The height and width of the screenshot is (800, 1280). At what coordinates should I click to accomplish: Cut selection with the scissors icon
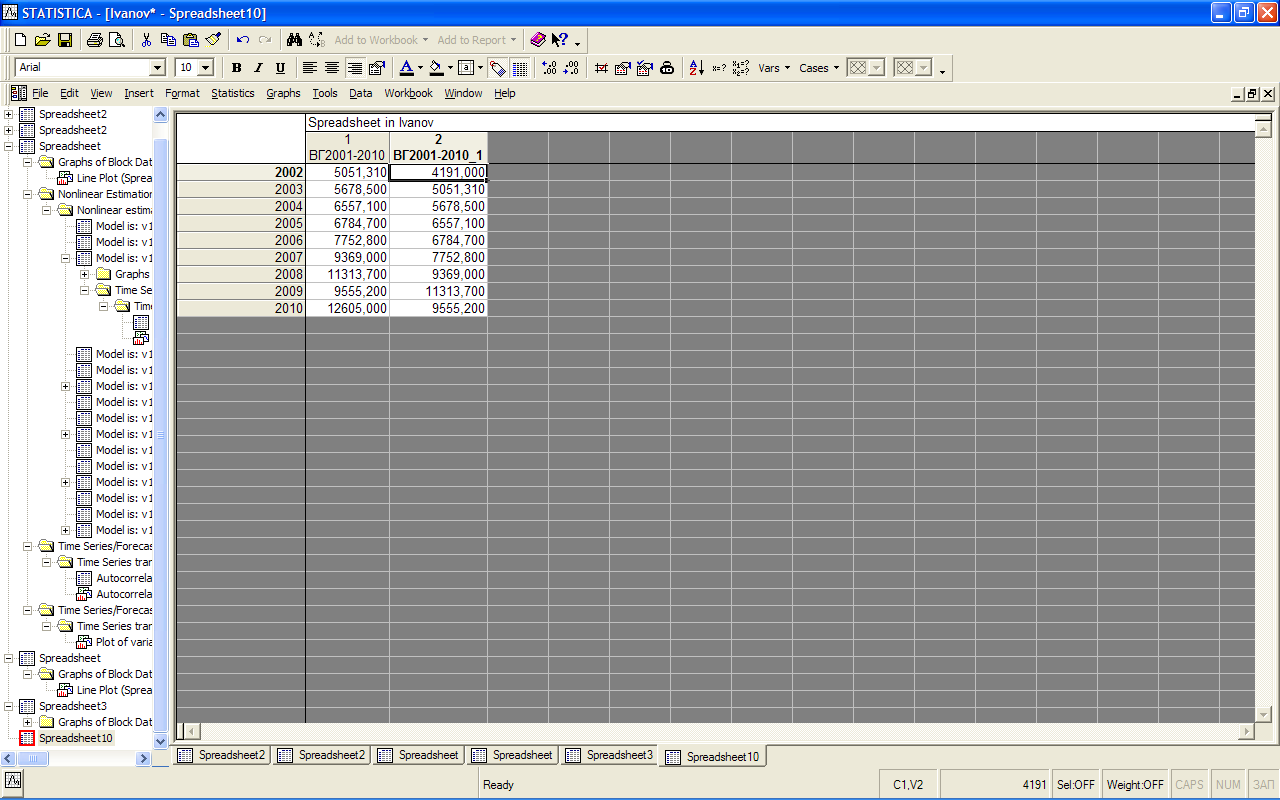146,40
